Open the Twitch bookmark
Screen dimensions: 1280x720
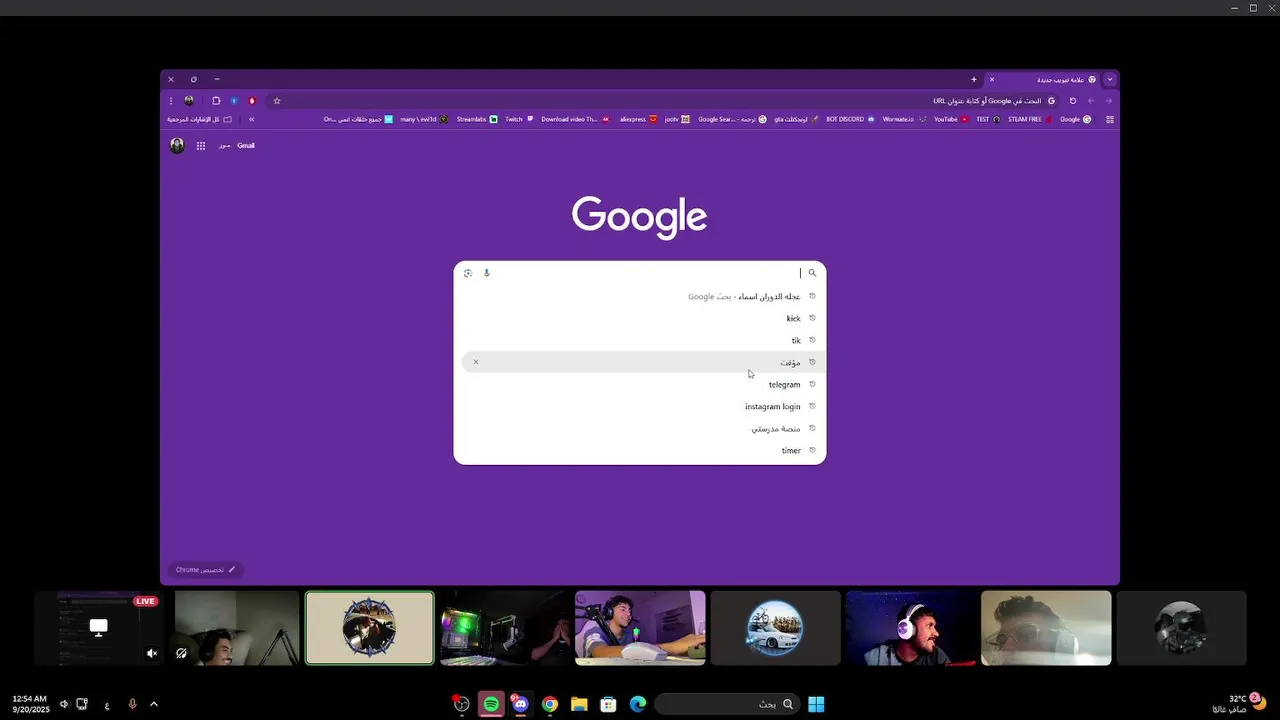point(519,119)
